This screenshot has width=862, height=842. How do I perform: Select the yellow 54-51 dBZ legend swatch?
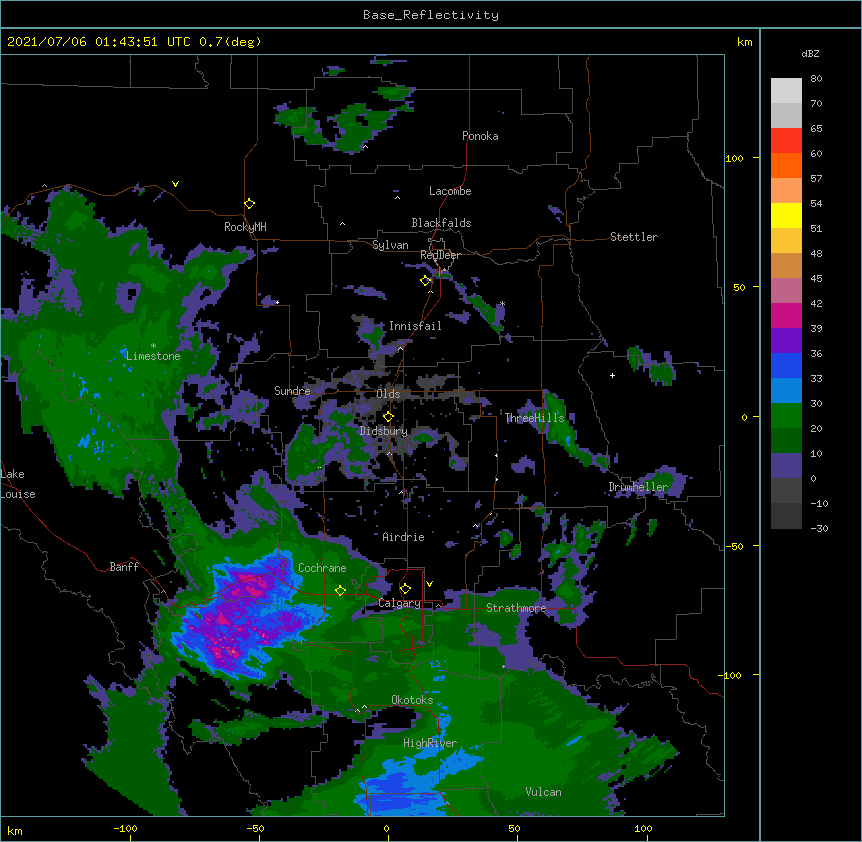click(x=786, y=215)
